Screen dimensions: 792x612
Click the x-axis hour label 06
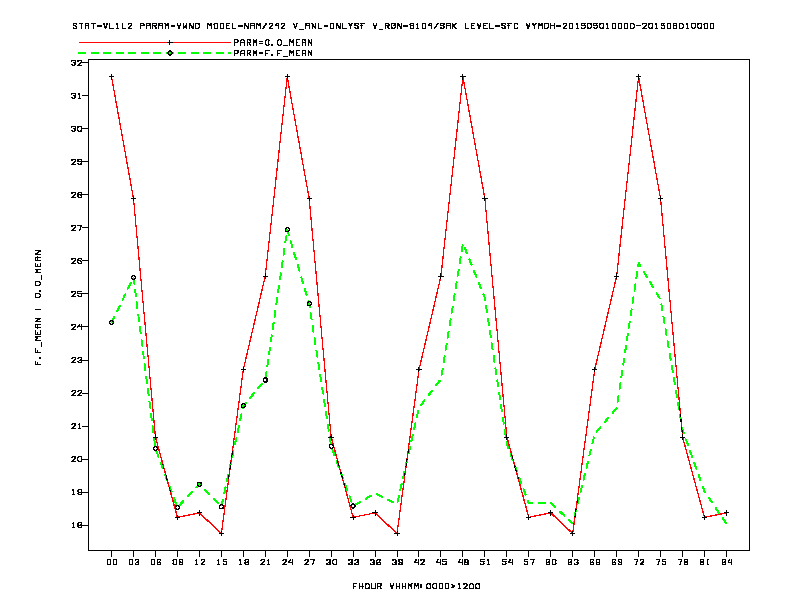point(156,562)
